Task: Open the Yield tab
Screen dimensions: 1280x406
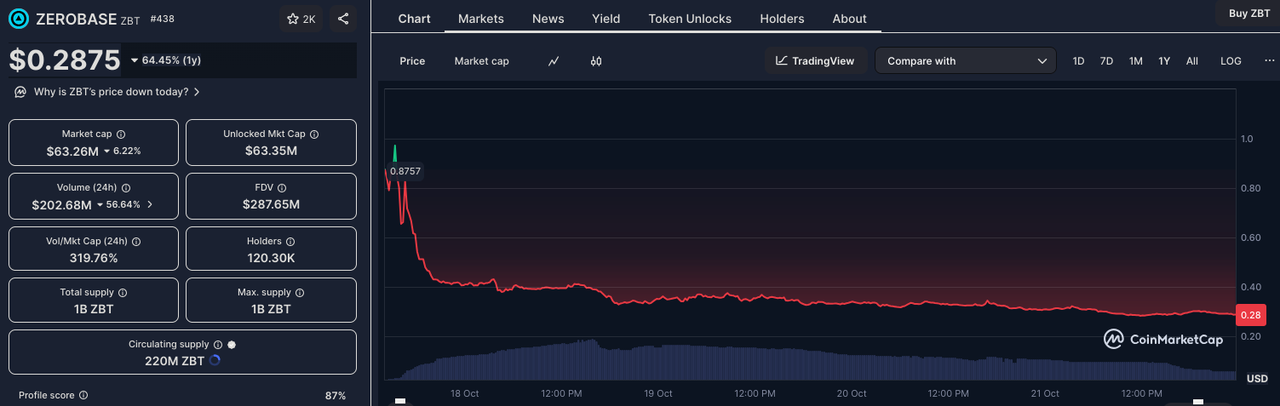Action: [606, 18]
